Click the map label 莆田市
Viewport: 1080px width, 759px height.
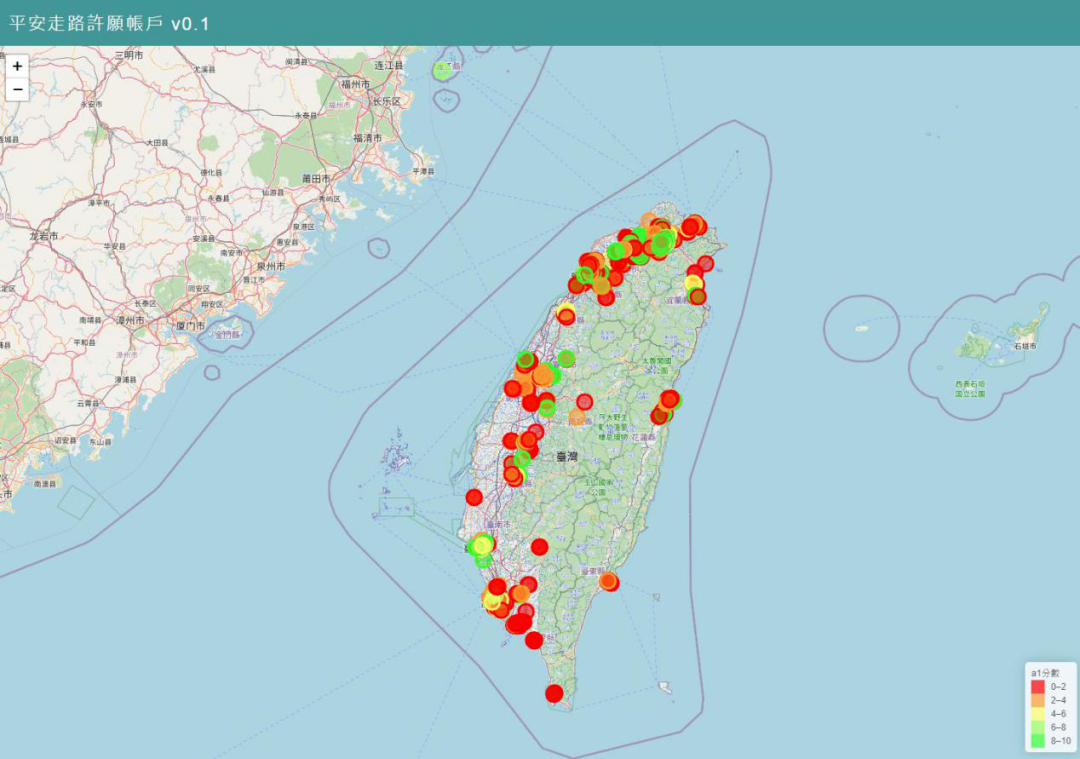315,178
